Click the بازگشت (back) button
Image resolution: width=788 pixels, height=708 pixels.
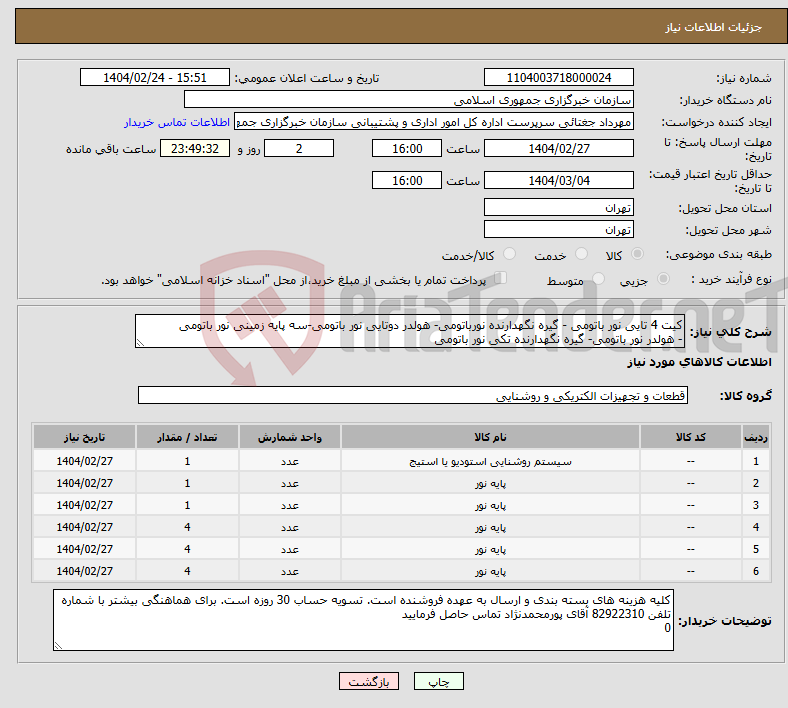(x=369, y=681)
